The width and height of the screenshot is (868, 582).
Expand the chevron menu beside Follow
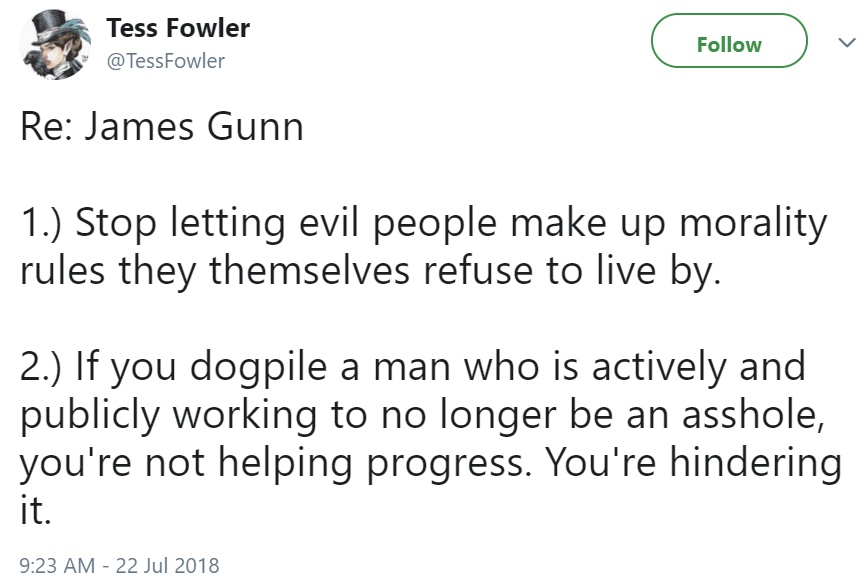pyautogui.click(x=847, y=43)
